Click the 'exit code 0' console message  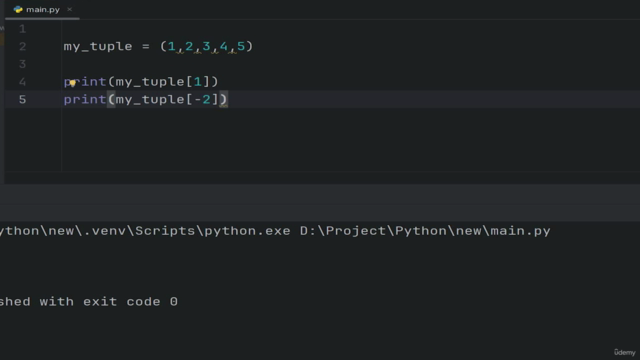pos(131,302)
